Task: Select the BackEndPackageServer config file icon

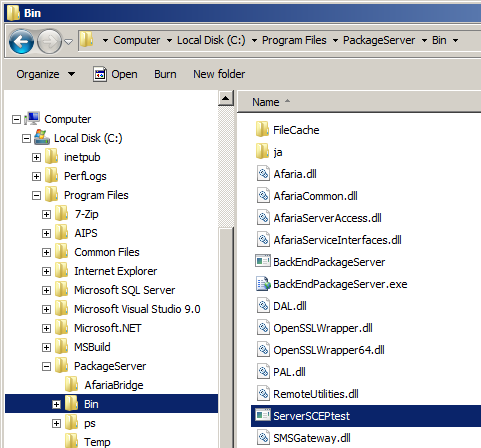Action: (263, 261)
